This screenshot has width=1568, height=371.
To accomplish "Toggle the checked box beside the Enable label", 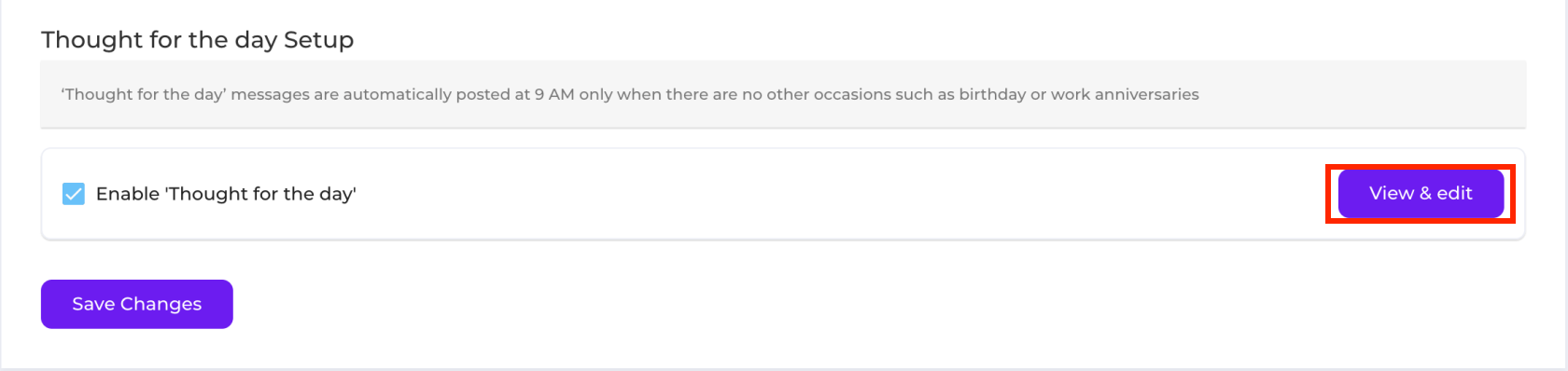I will [x=74, y=194].
